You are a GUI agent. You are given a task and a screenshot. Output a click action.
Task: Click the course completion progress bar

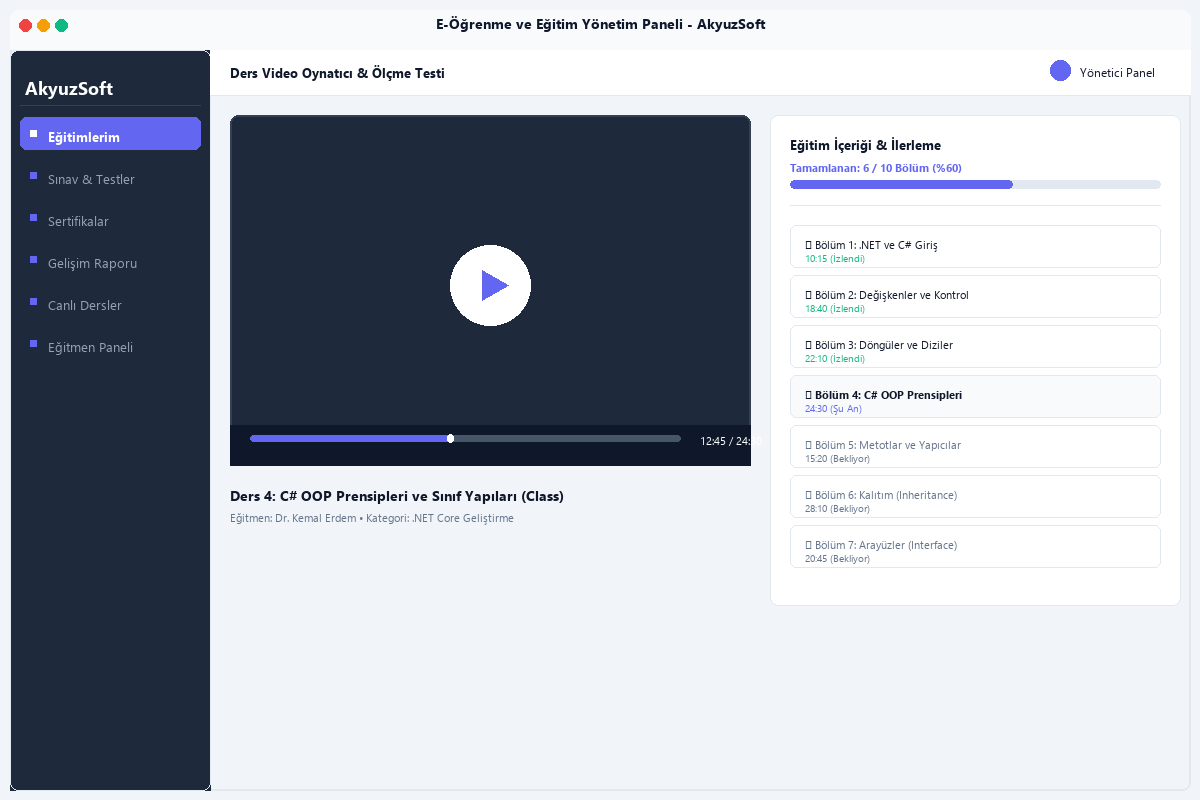click(975, 184)
